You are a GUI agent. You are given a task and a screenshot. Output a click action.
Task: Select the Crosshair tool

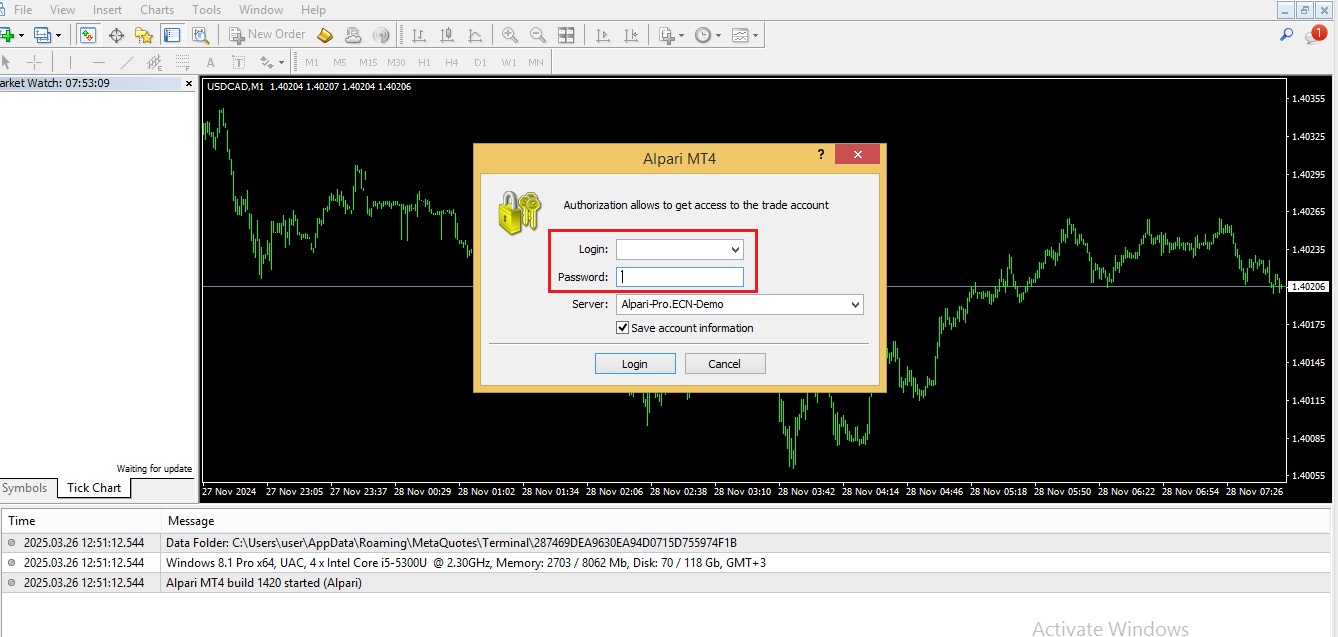(x=34, y=62)
